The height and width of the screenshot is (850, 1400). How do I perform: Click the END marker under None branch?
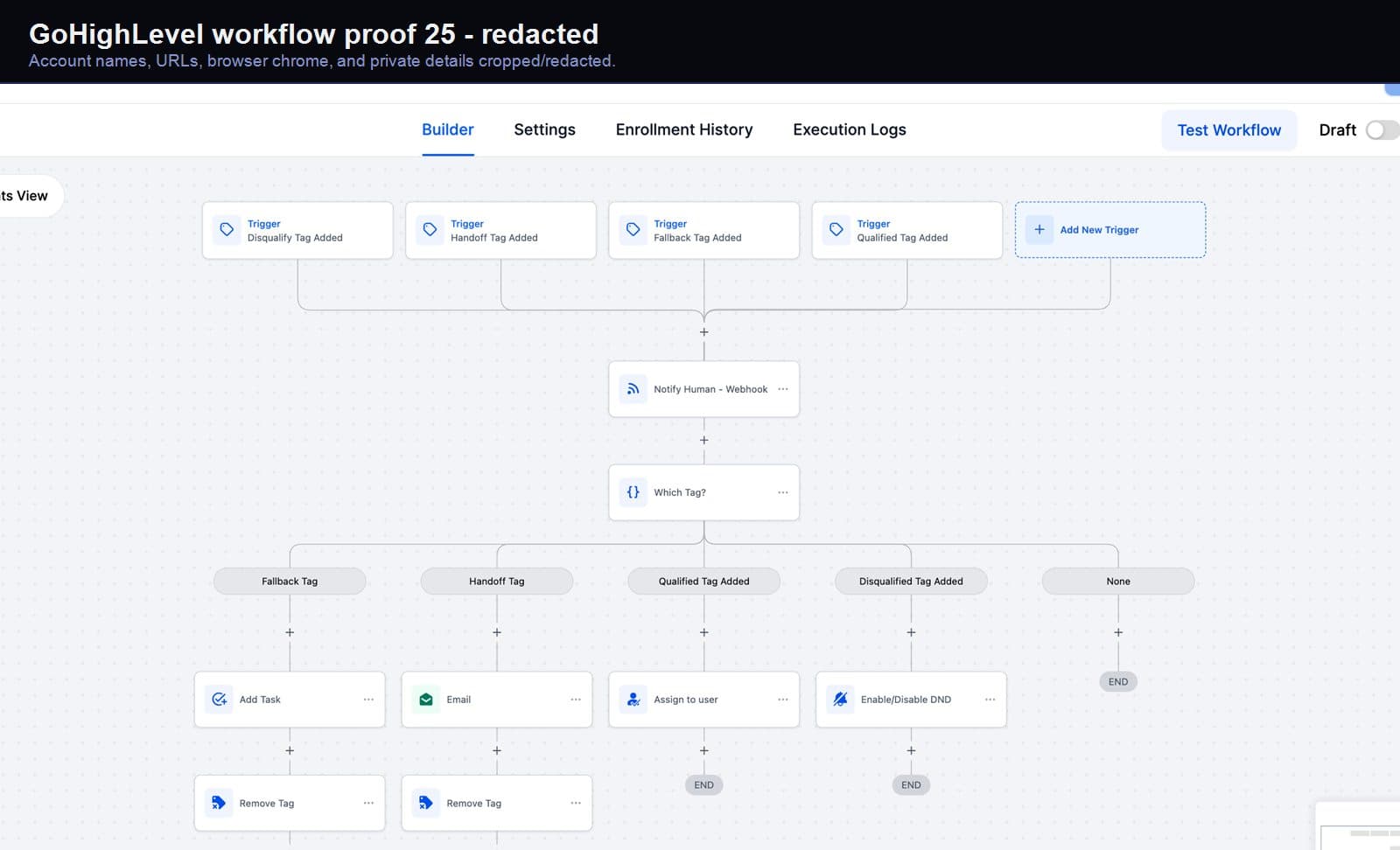(x=1118, y=682)
